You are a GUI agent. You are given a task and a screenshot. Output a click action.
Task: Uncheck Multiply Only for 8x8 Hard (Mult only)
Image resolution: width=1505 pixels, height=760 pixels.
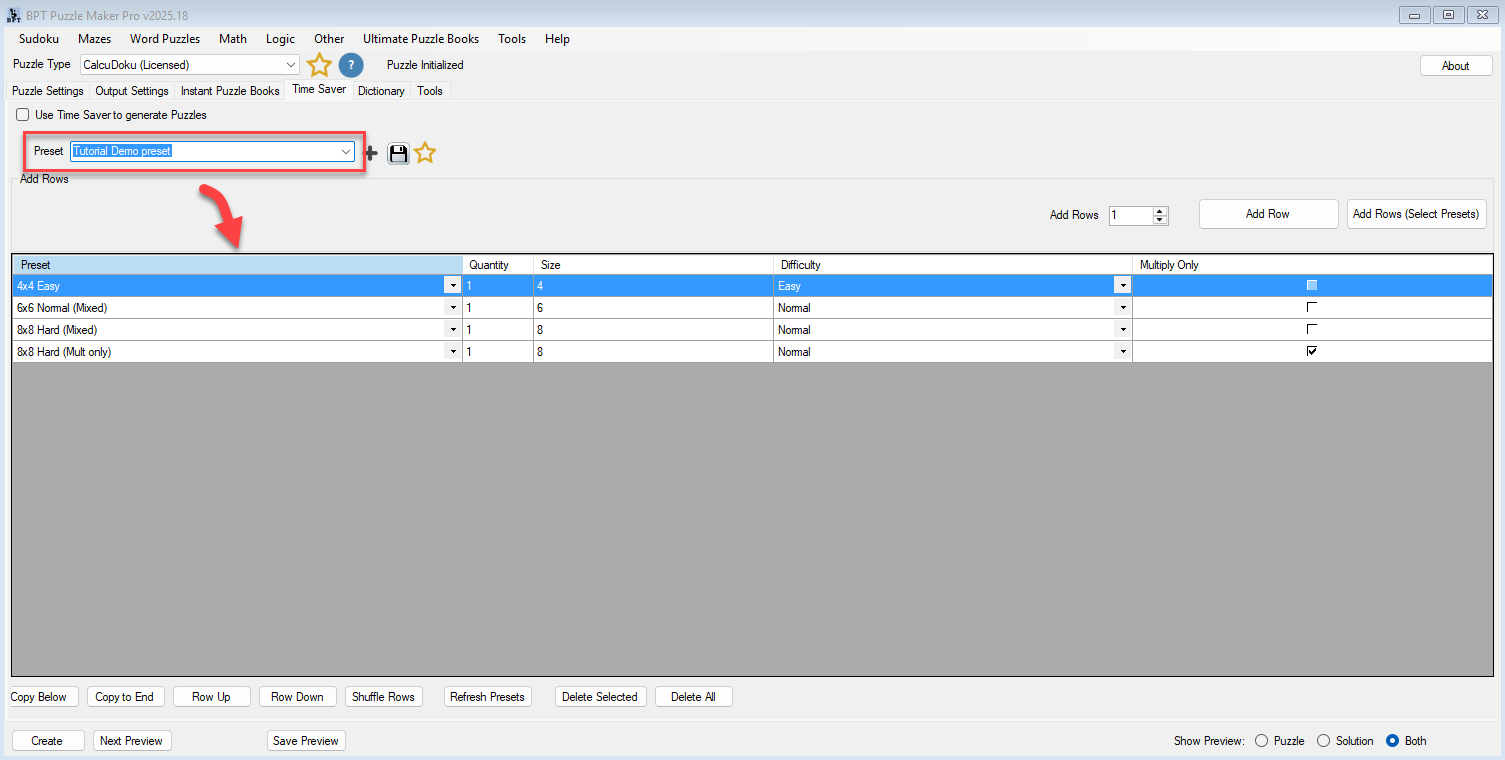(1312, 351)
